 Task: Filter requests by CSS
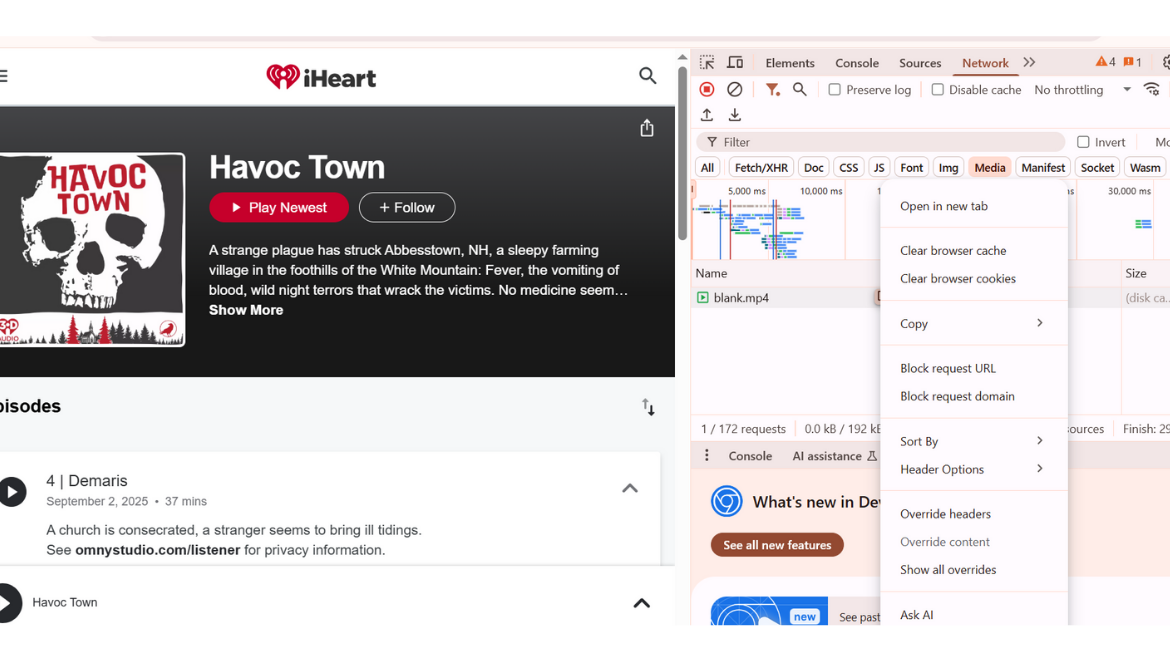point(848,168)
